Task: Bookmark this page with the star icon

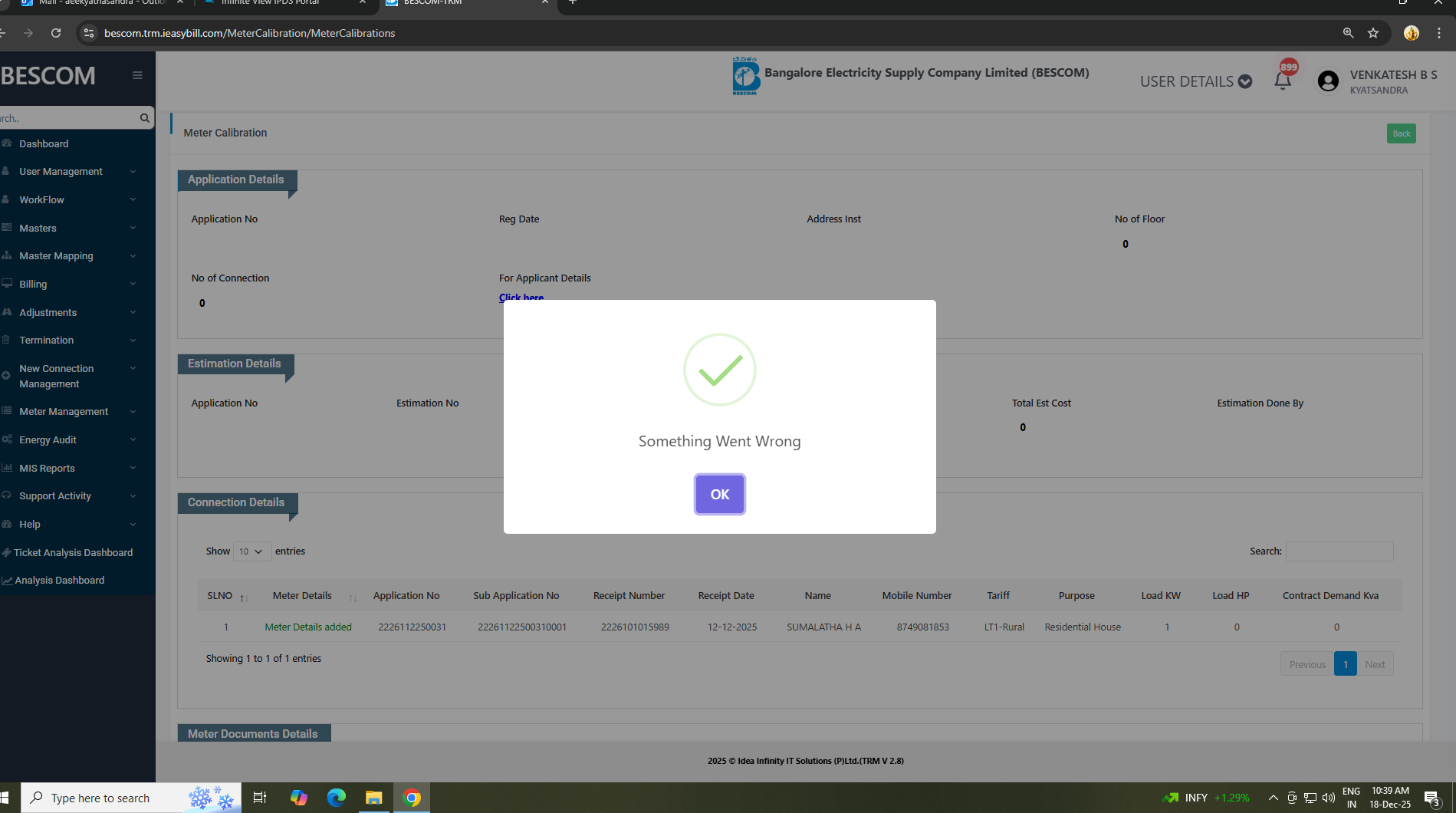Action: 1373,33
